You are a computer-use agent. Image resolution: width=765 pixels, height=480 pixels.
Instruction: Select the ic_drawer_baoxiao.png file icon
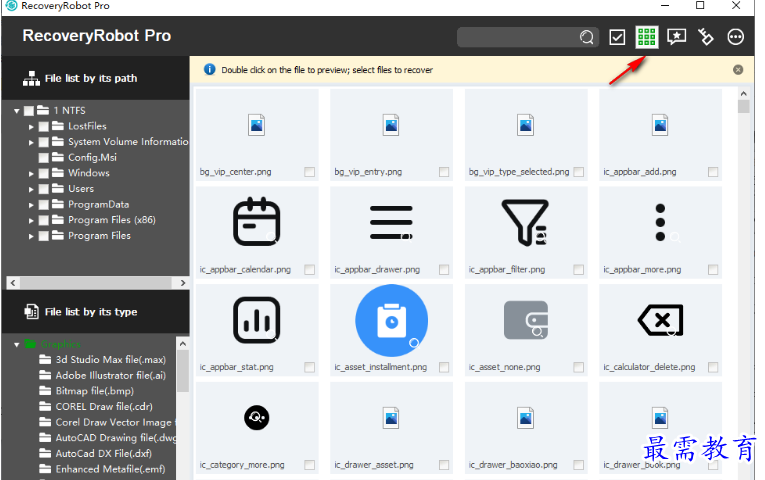pyautogui.click(x=525, y=418)
